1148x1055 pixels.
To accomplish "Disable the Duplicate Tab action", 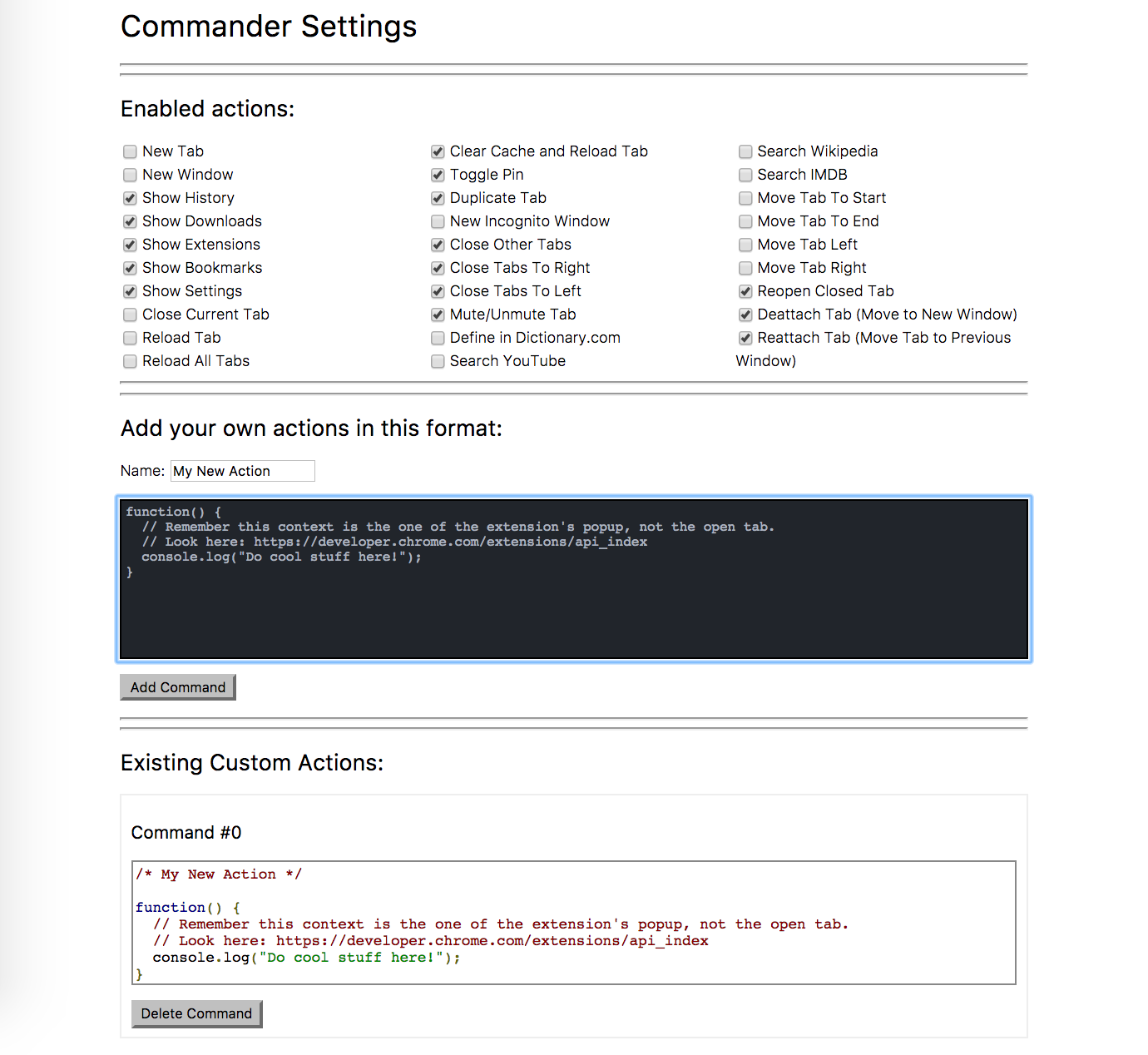I will point(438,198).
